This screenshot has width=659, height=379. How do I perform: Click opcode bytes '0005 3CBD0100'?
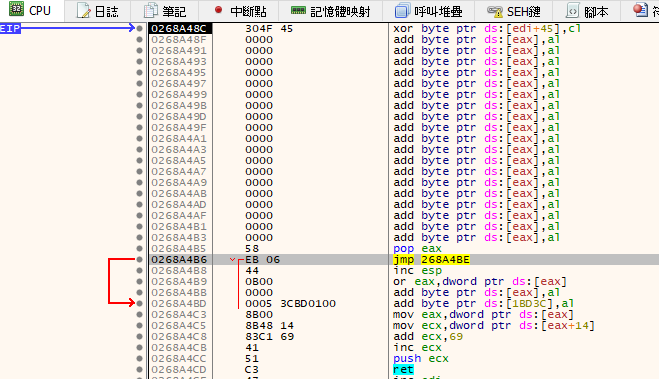click(x=290, y=303)
